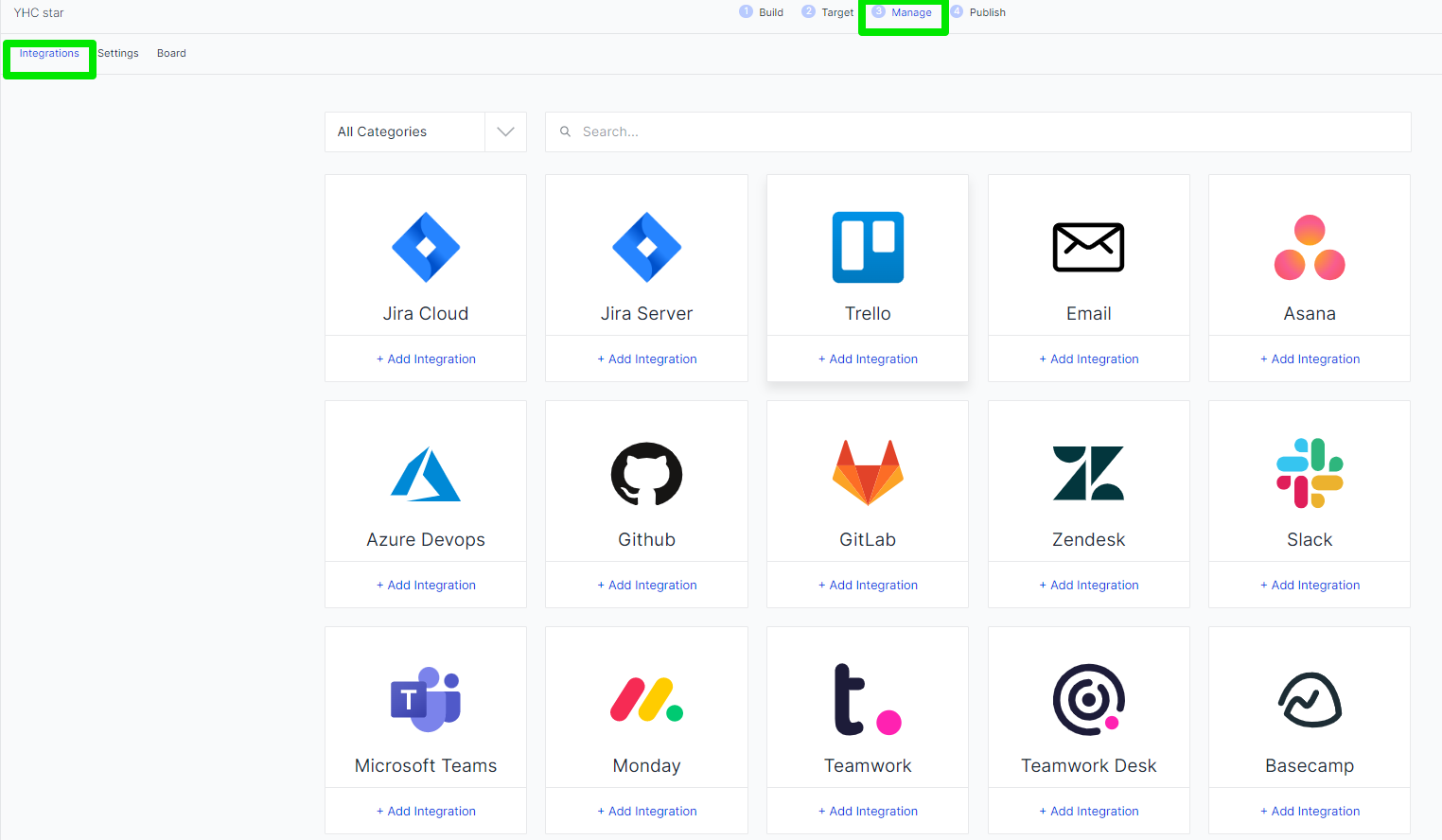Go to the Publish step
This screenshot has height=840, width=1442.
(978, 12)
